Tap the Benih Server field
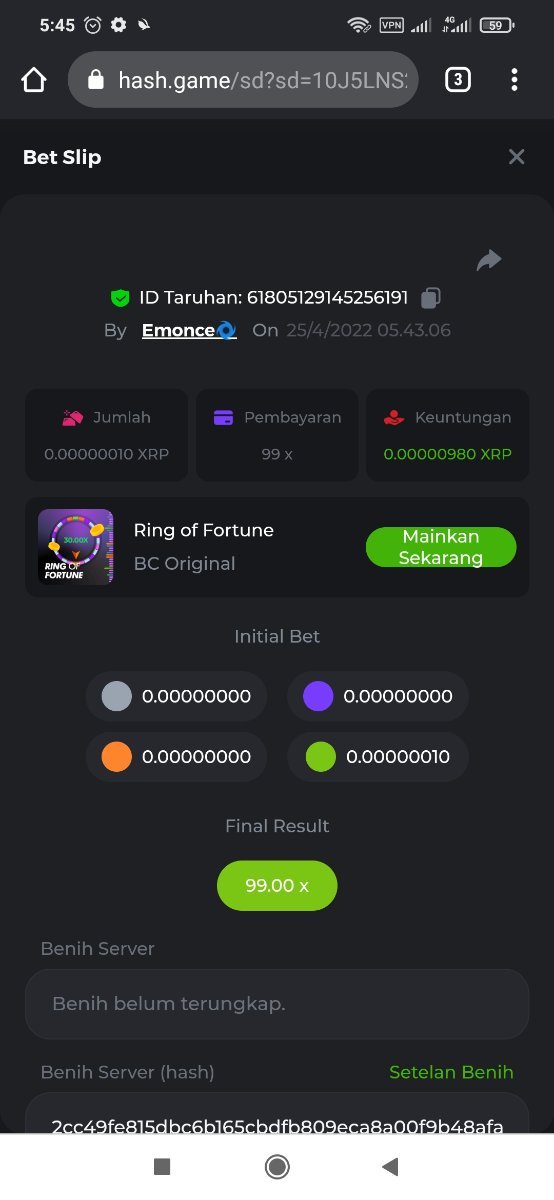 coord(277,1004)
